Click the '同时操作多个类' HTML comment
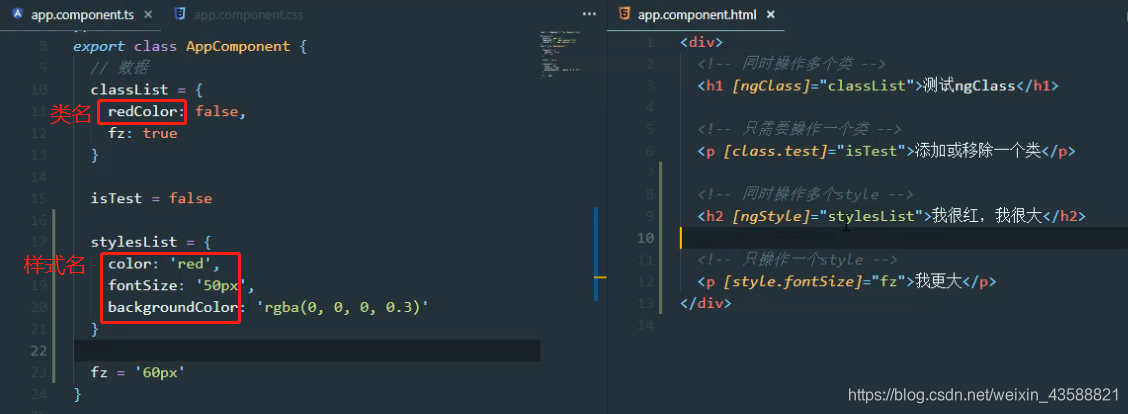This screenshot has width=1128, height=414. coord(791,64)
